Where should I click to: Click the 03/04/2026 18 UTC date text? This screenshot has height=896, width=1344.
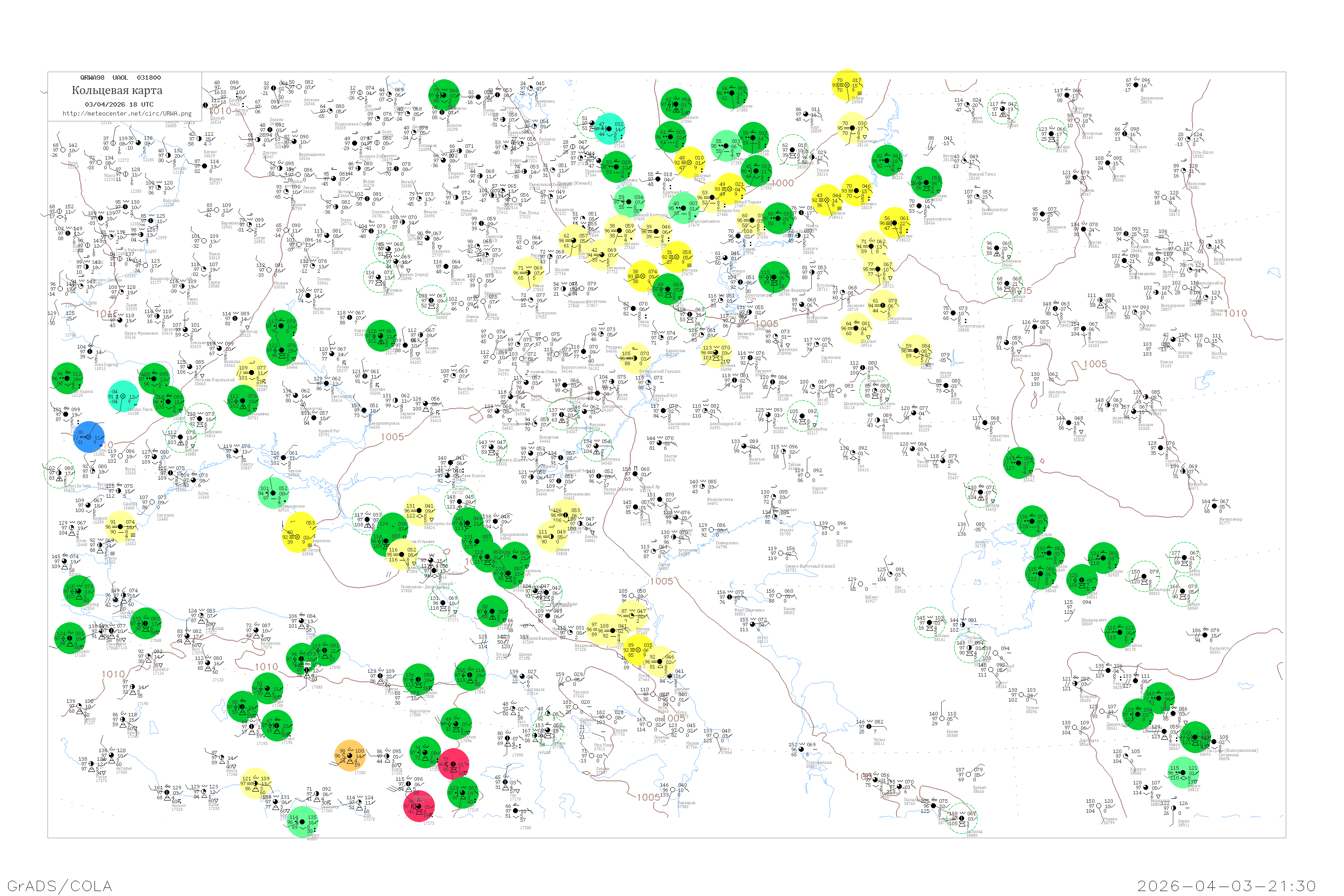tap(119, 104)
